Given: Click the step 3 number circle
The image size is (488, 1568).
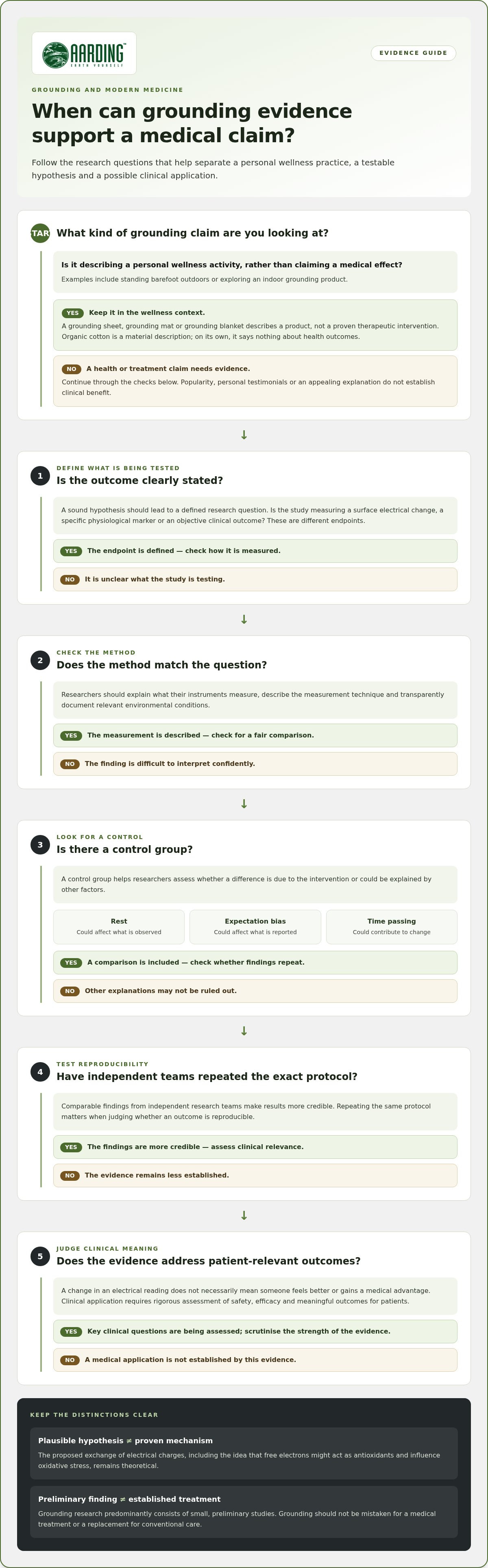Looking at the screenshot, I should 40,845.
